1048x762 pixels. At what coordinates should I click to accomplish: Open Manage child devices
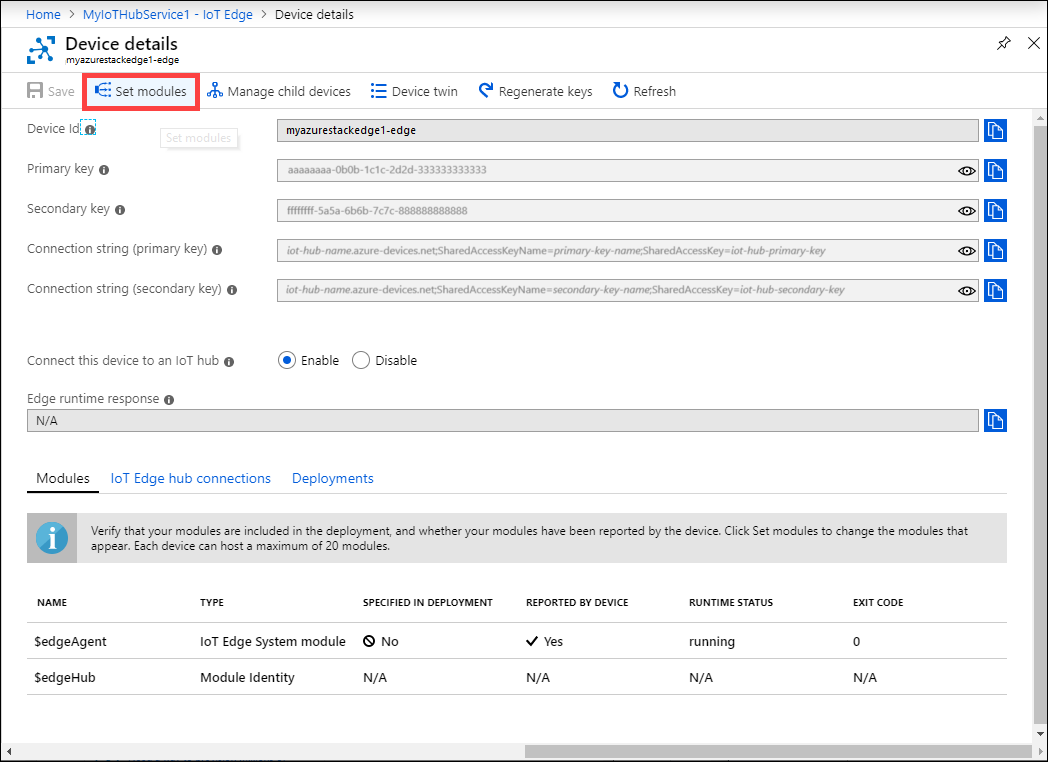(x=279, y=91)
